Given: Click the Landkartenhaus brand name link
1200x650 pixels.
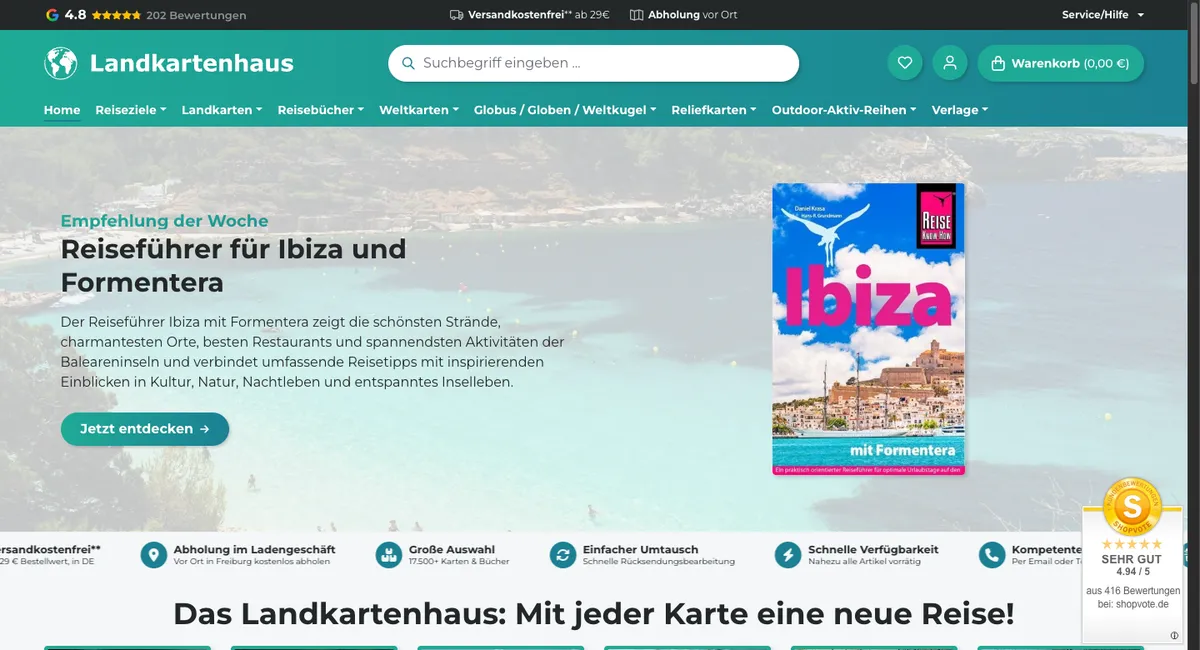Looking at the screenshot, I should 192,63.
